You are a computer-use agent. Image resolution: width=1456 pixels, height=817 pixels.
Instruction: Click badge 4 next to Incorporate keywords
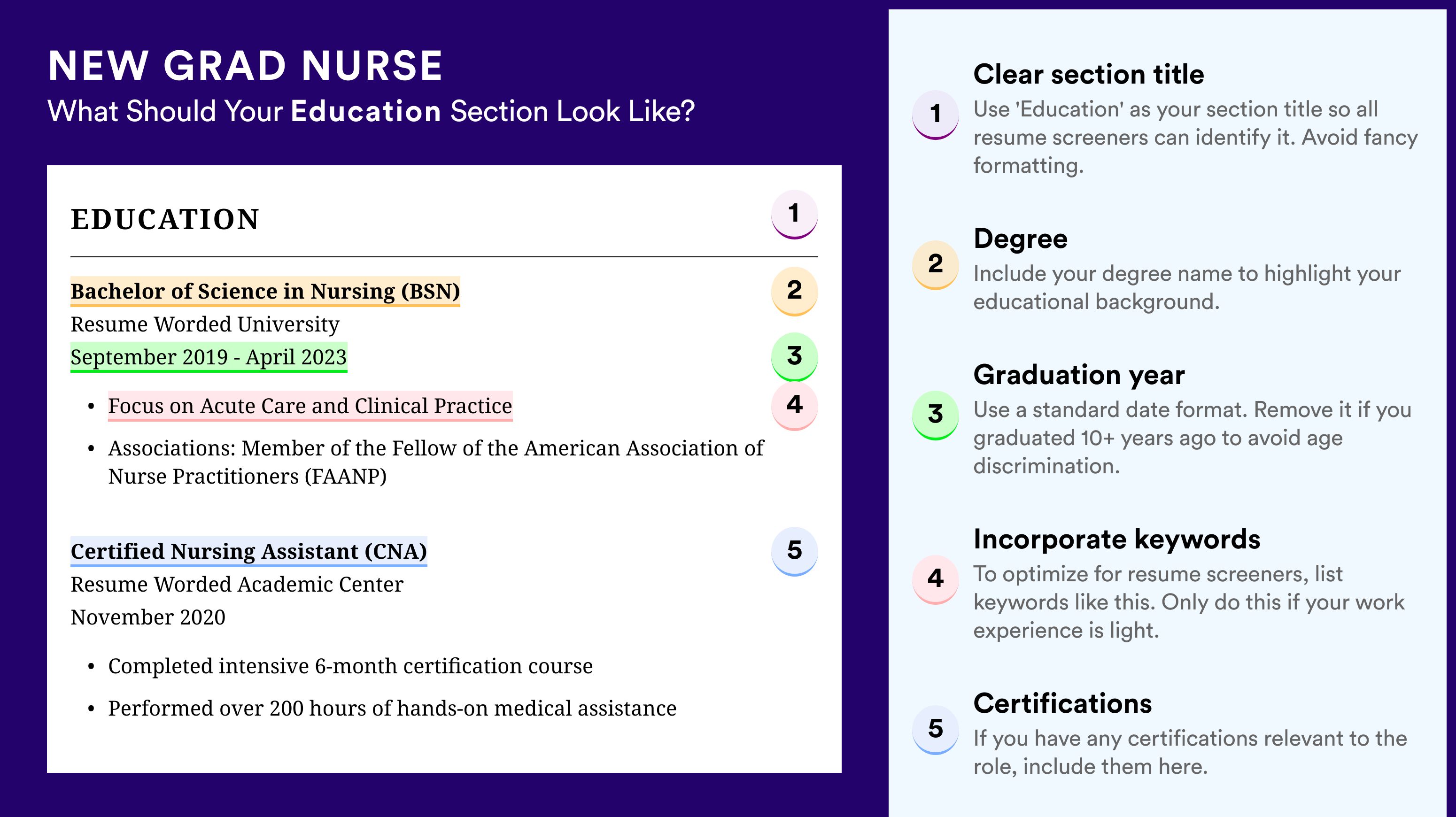[x=936, y=579]
